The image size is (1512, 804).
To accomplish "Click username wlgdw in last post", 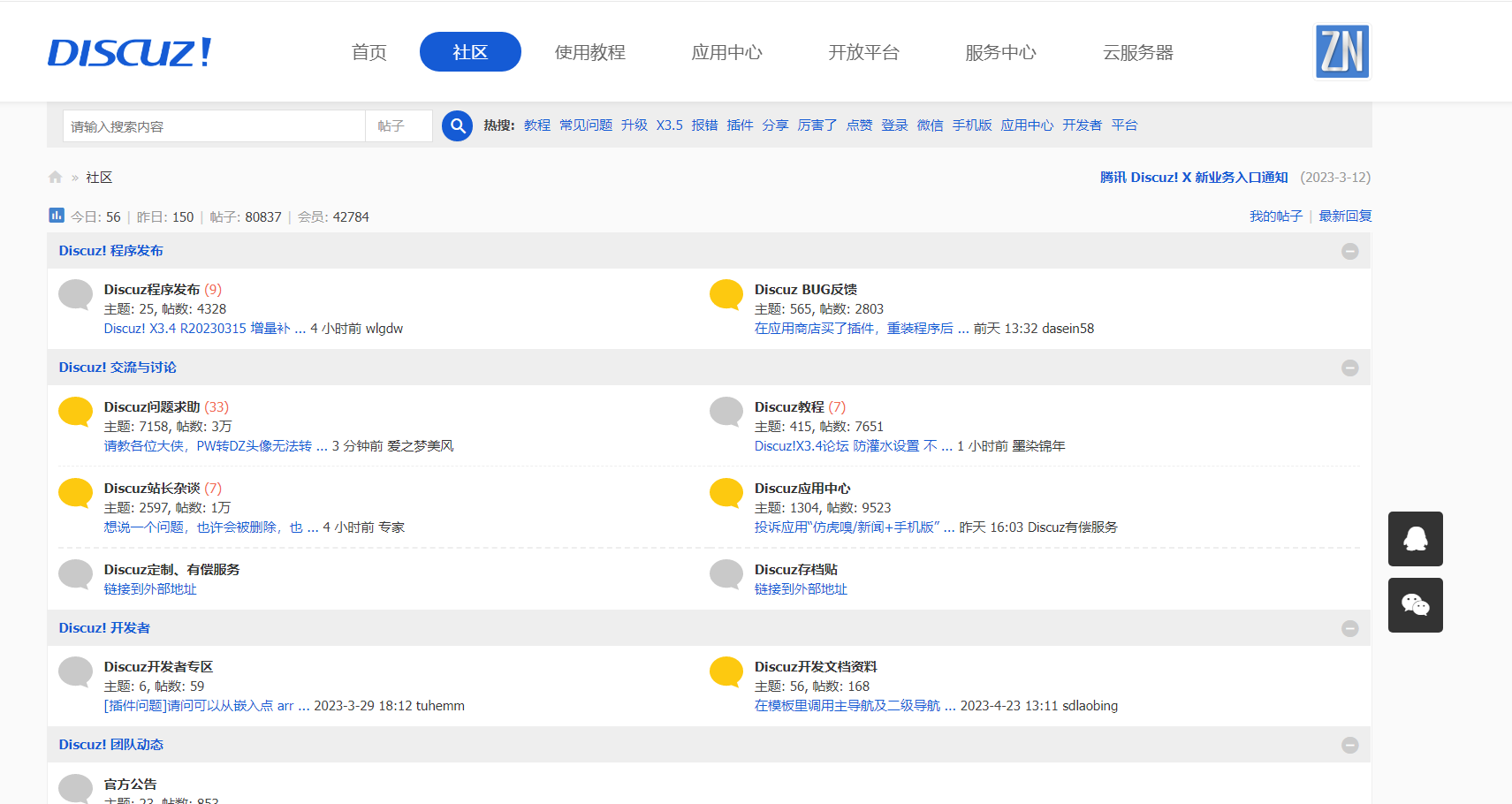I will (x=384, y=329).
